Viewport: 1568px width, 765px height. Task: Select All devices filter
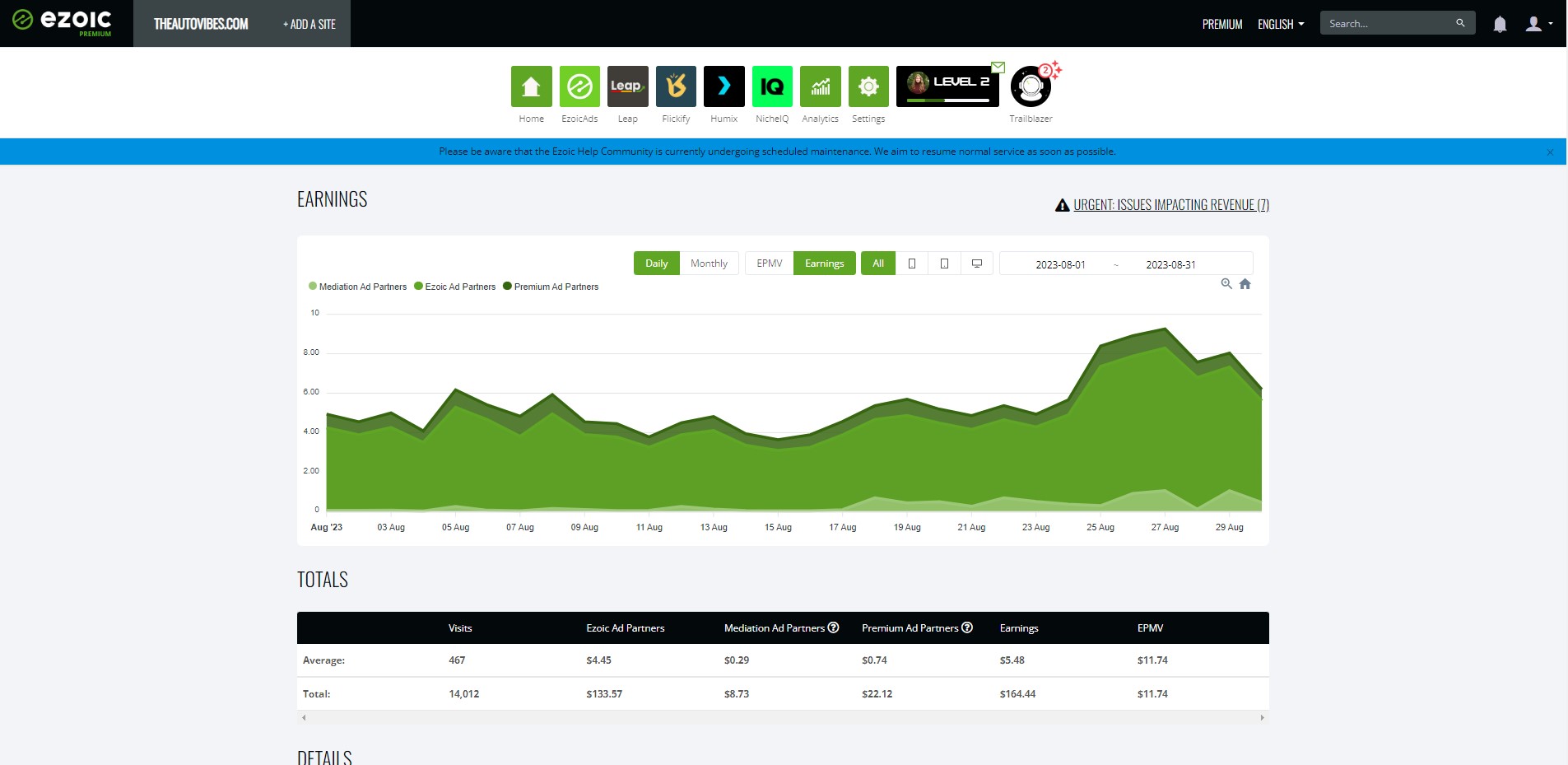[x=878, y=264]
